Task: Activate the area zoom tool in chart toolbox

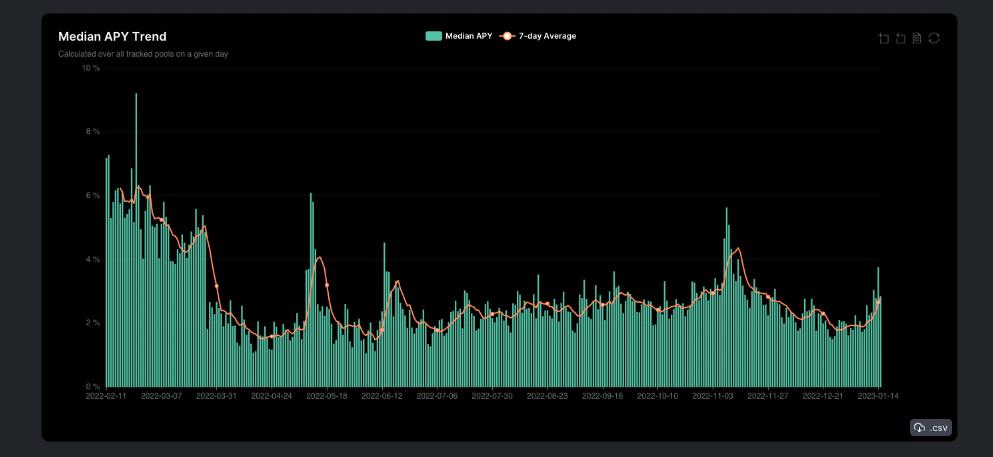Action: 883,38
